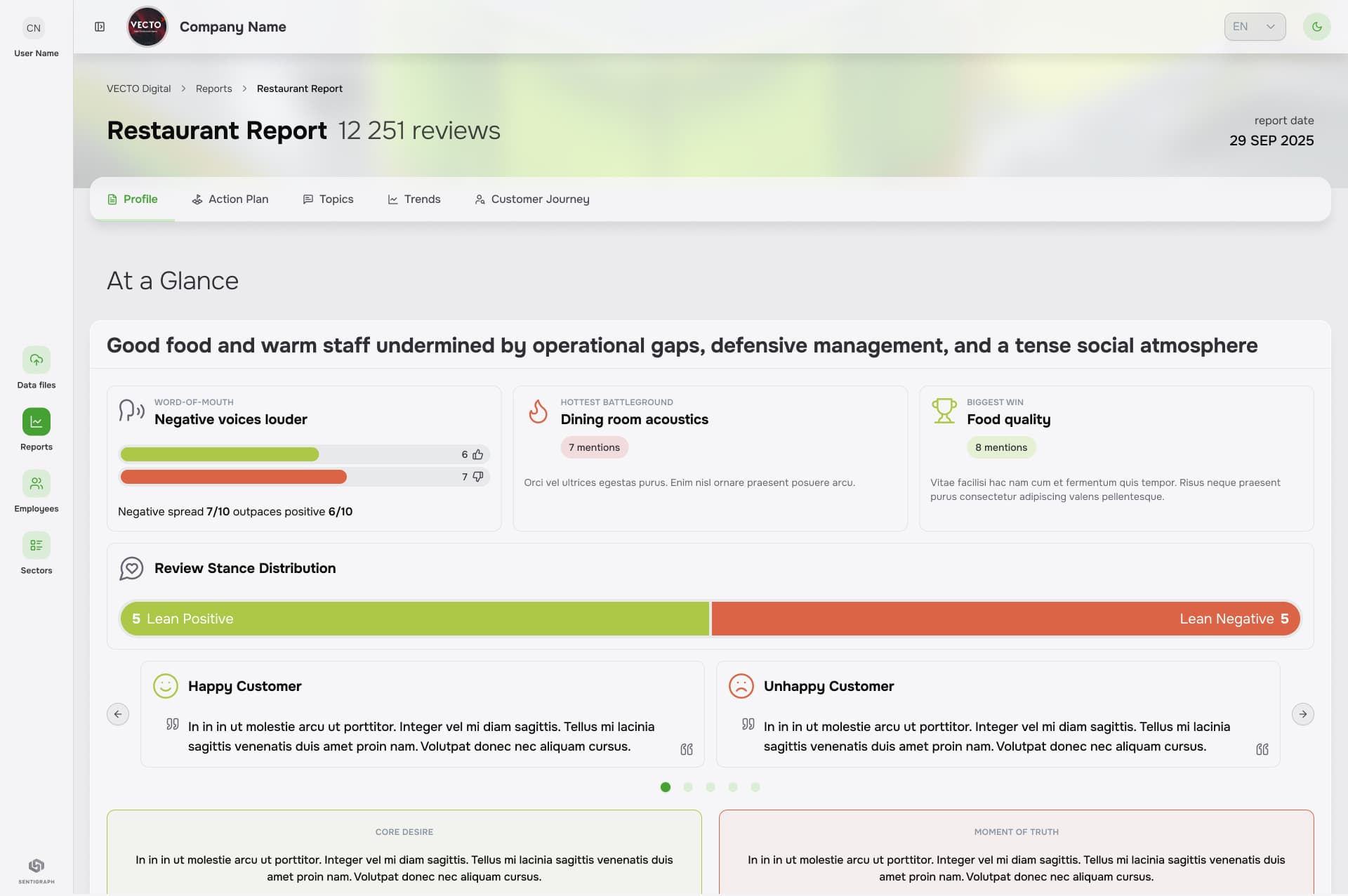This screenshot has width=1348, height=896.
Task: Select the last carousel pagination dot
Action: 755,787
